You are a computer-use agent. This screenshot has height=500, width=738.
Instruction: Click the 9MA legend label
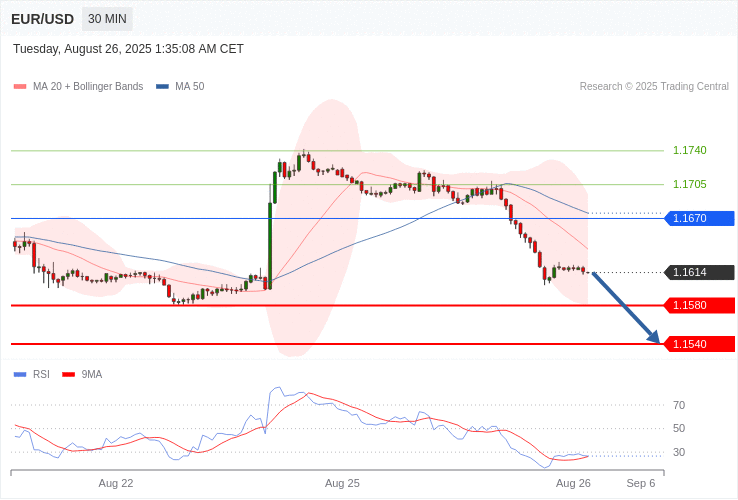tap(92, 375)
